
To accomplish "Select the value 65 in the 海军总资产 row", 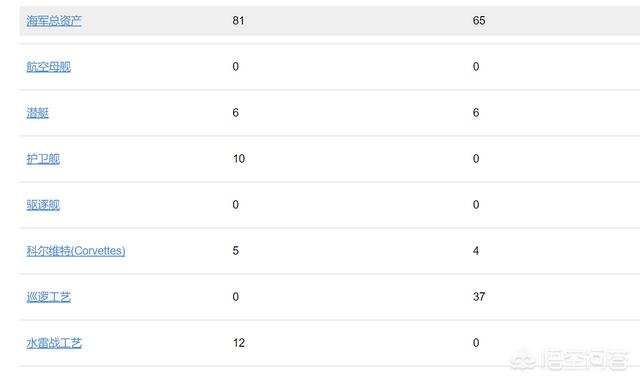I will [479, 20].
